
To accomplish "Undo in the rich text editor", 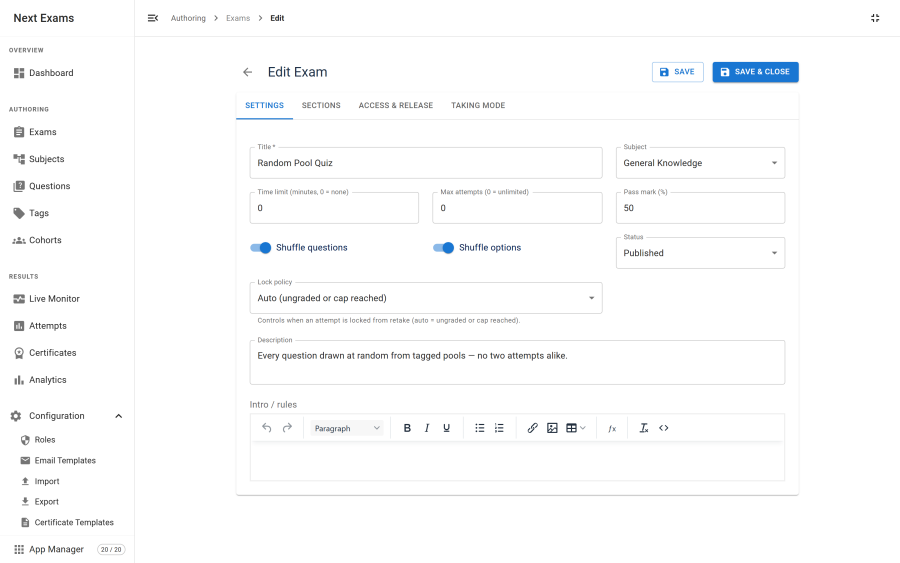I will coord(267,428).
